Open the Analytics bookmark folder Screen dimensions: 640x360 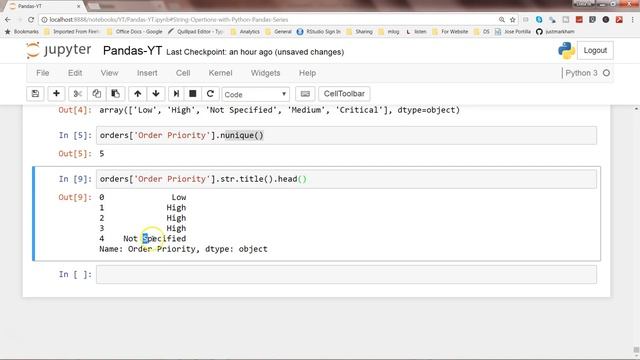(x=245, y=31)
